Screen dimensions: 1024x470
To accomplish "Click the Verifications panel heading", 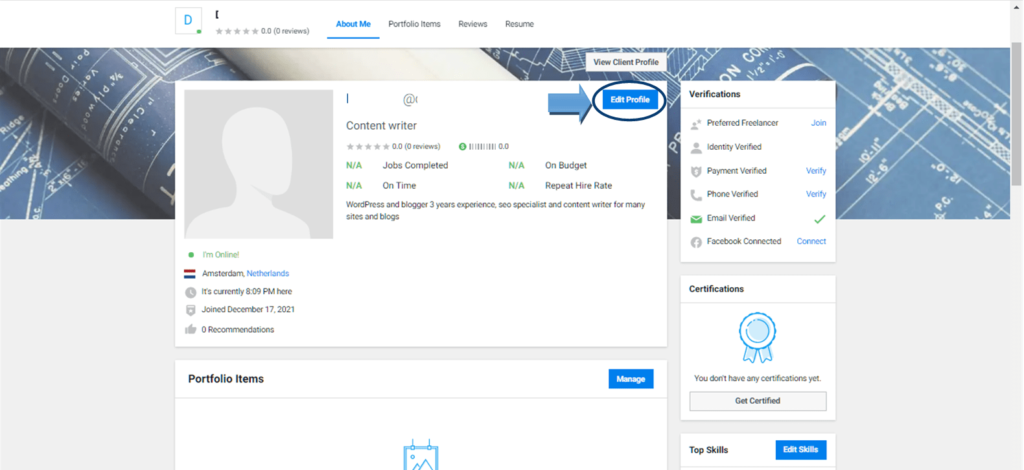I will click(714, 94).
